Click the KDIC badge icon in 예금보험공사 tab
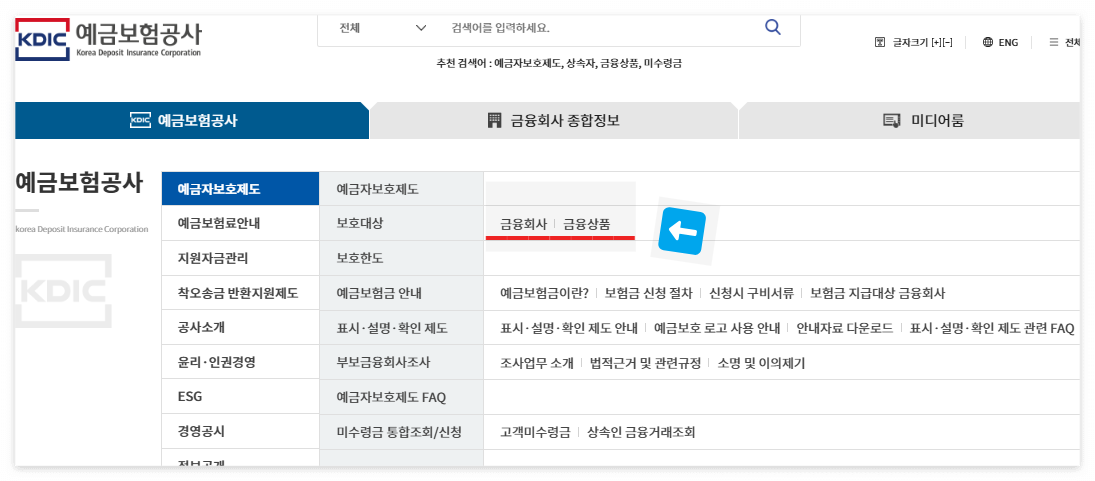1095x481 pixels. pyautogui.click(x=140, y=120)
